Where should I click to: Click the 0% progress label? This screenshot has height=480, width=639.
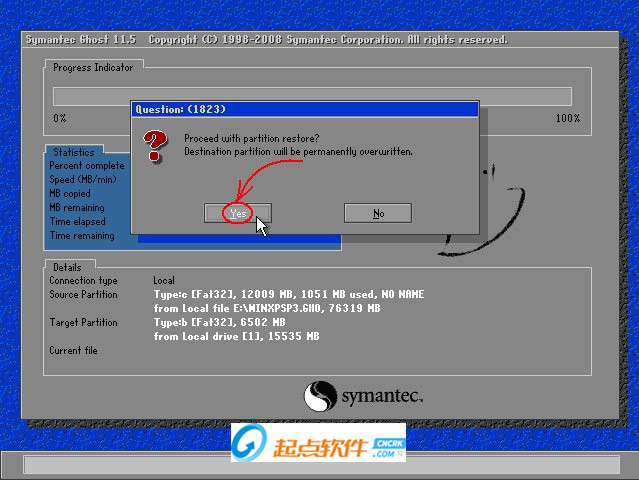tap(59, 118)
